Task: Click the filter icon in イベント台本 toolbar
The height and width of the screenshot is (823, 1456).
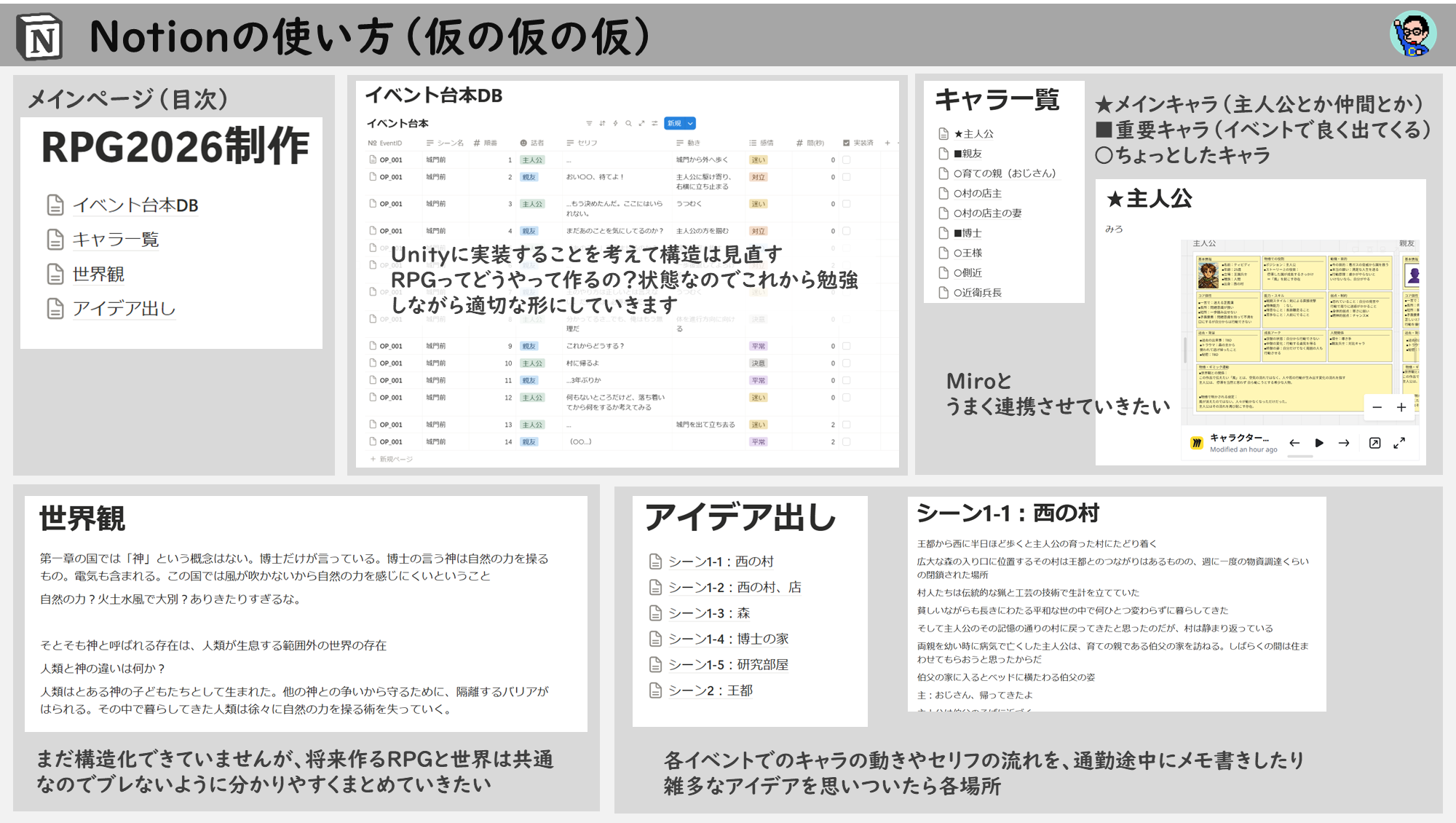Action: 589,123
